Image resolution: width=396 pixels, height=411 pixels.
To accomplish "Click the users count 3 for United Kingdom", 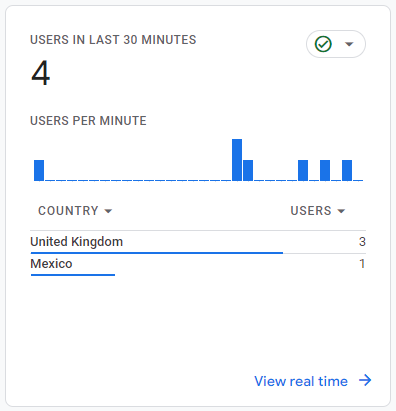I will [x=362, y=242].
